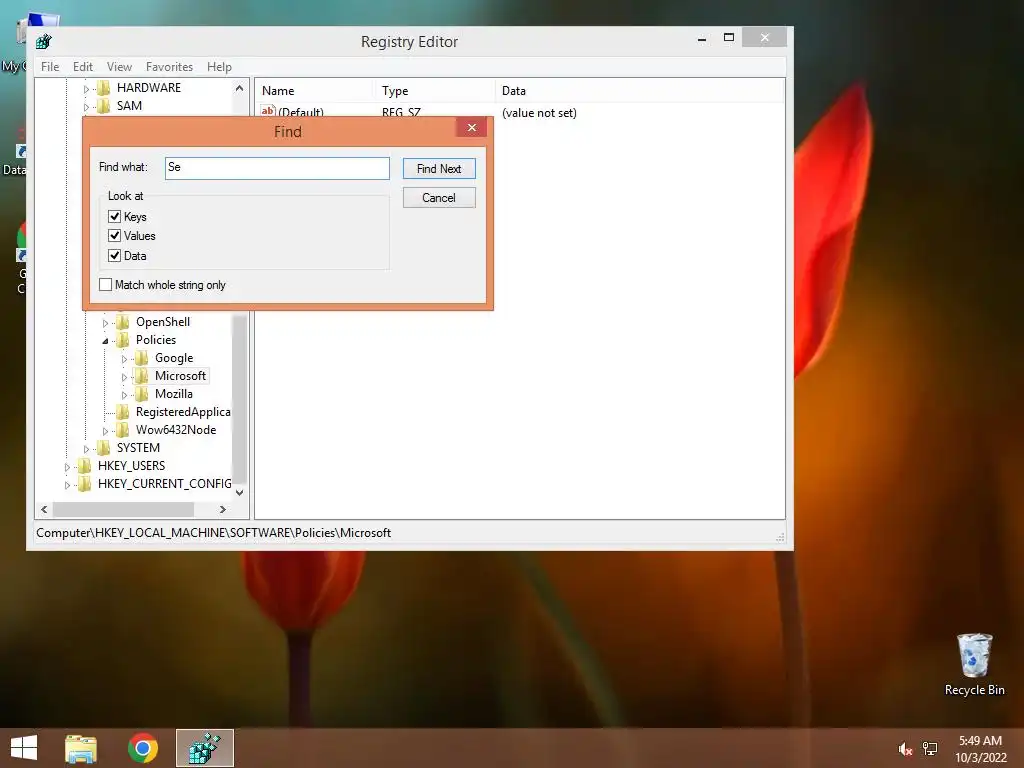Viewport: 1024px width, 768px height.
Task: Expand the HKEY_USERS hive
Action: [x=67, y=466]
